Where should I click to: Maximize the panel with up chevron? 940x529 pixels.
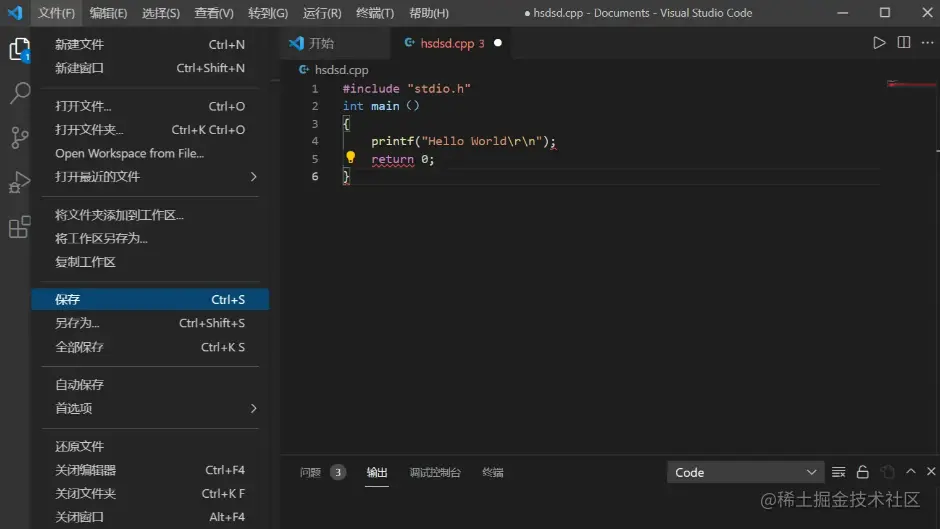tap(911, 471)
